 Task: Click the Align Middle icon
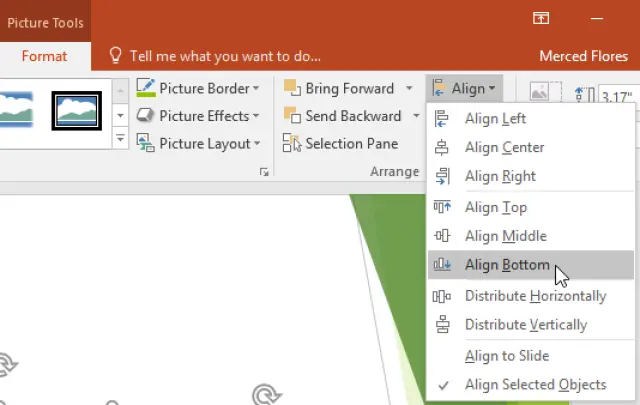[442, 236]
